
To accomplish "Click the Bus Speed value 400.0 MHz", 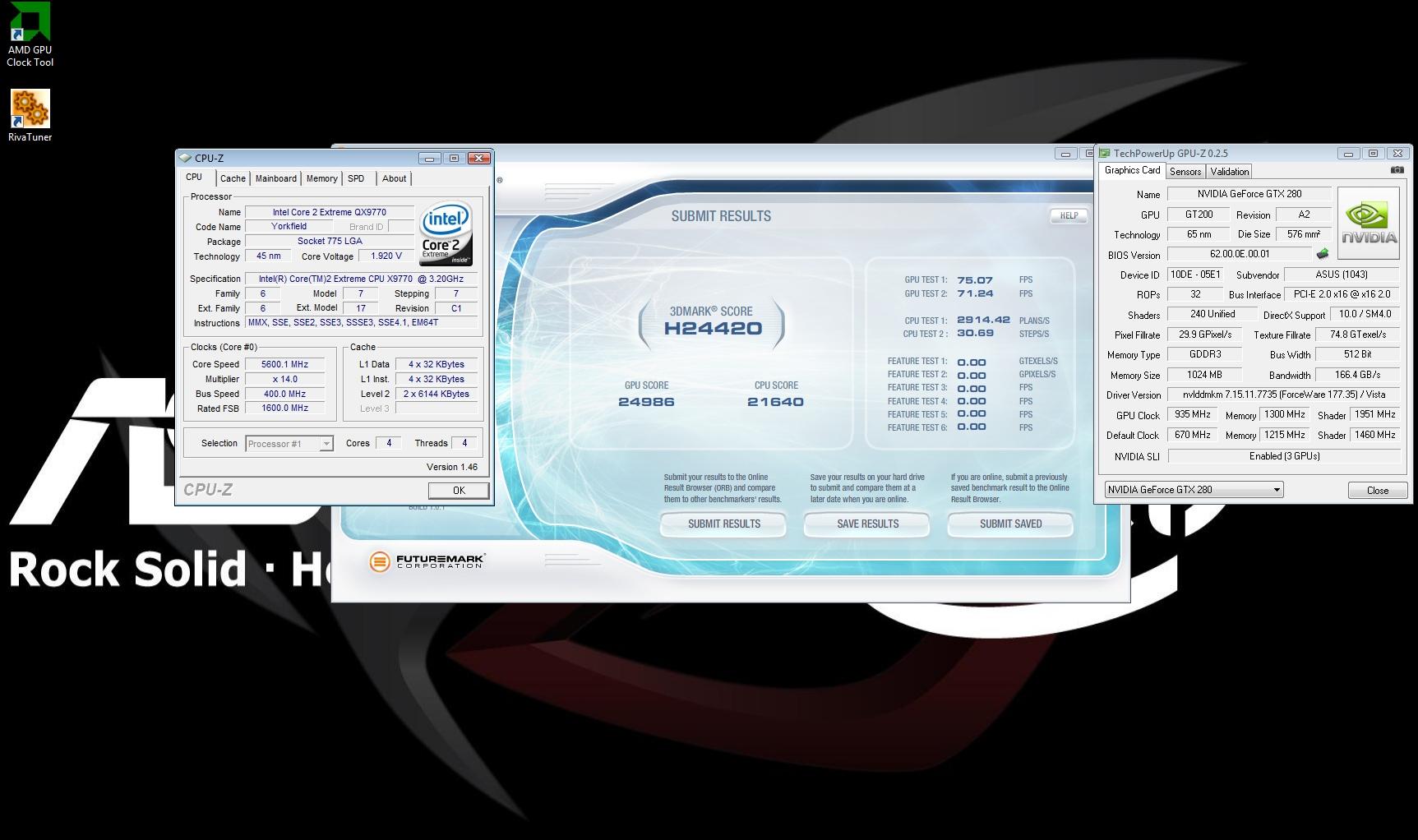I will 284,394.
